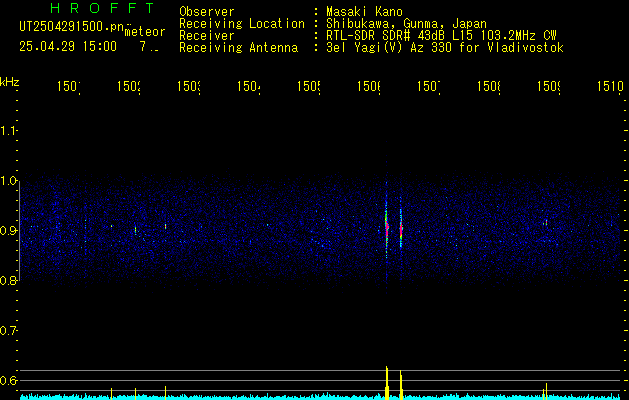Screen dimensions: 629x400
Task: Click the Receiving Location label
Action: (x=242, y=24)
